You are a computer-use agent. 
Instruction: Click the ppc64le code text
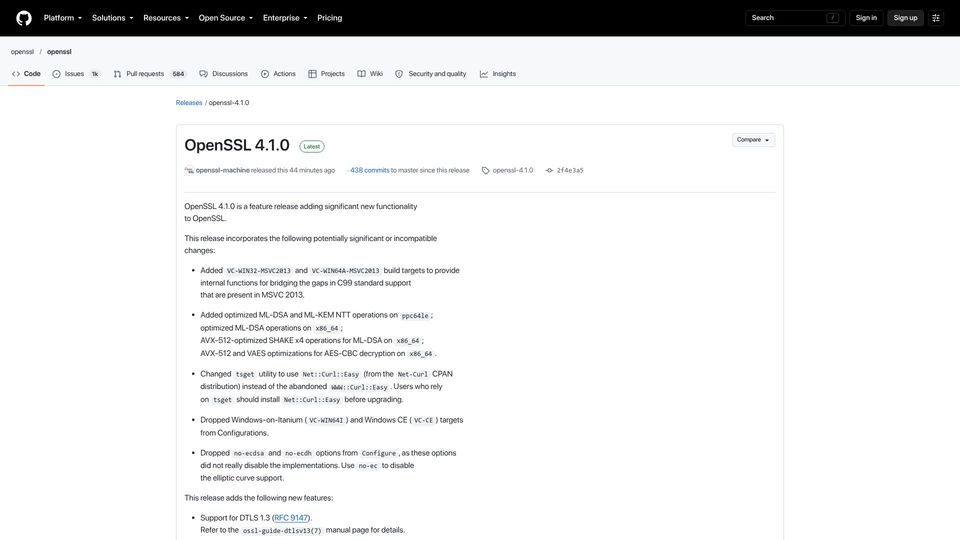pyautogui.click(x=415, y=316)
